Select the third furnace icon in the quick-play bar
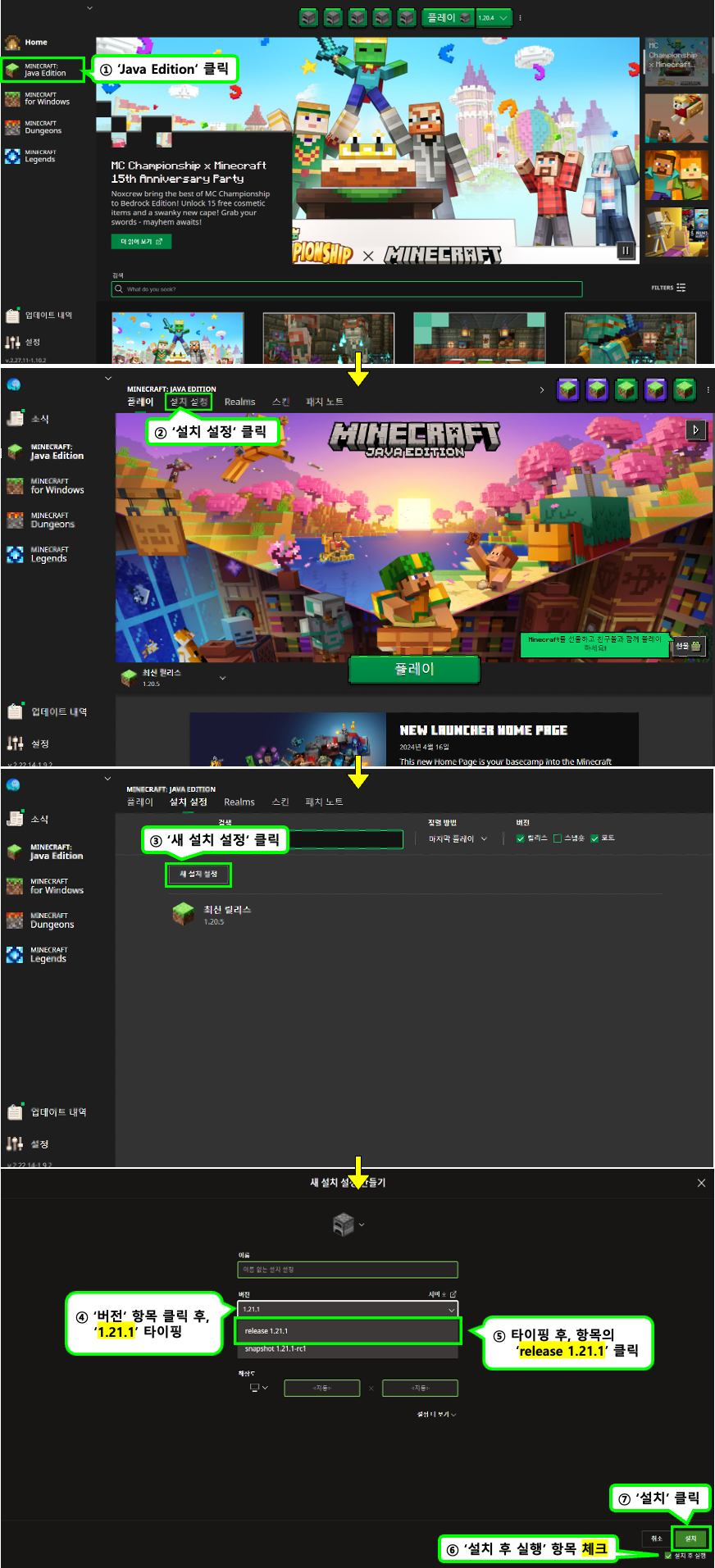The height and width of the screenshot is (1568, 715). click(357, 17)
